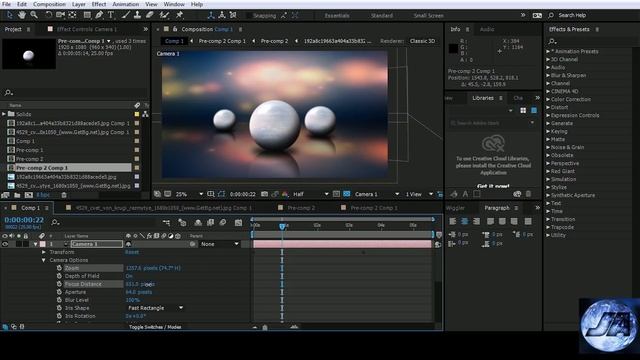Click the timeline current-time indicator
The height and width of the screenshot is (360, 640).
tap(282, 226)
